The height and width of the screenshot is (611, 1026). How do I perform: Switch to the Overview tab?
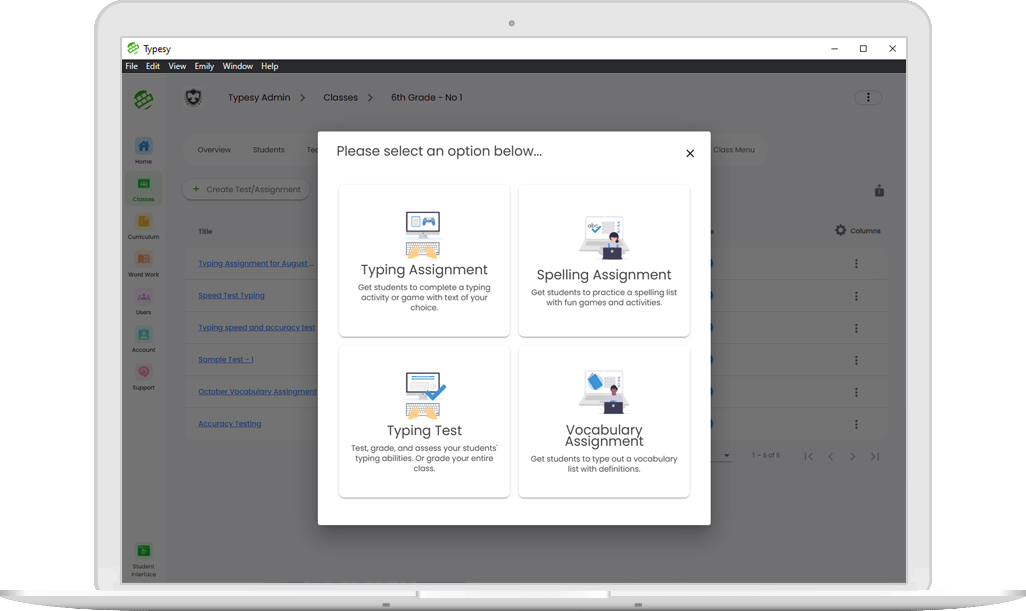click(214, 150)
